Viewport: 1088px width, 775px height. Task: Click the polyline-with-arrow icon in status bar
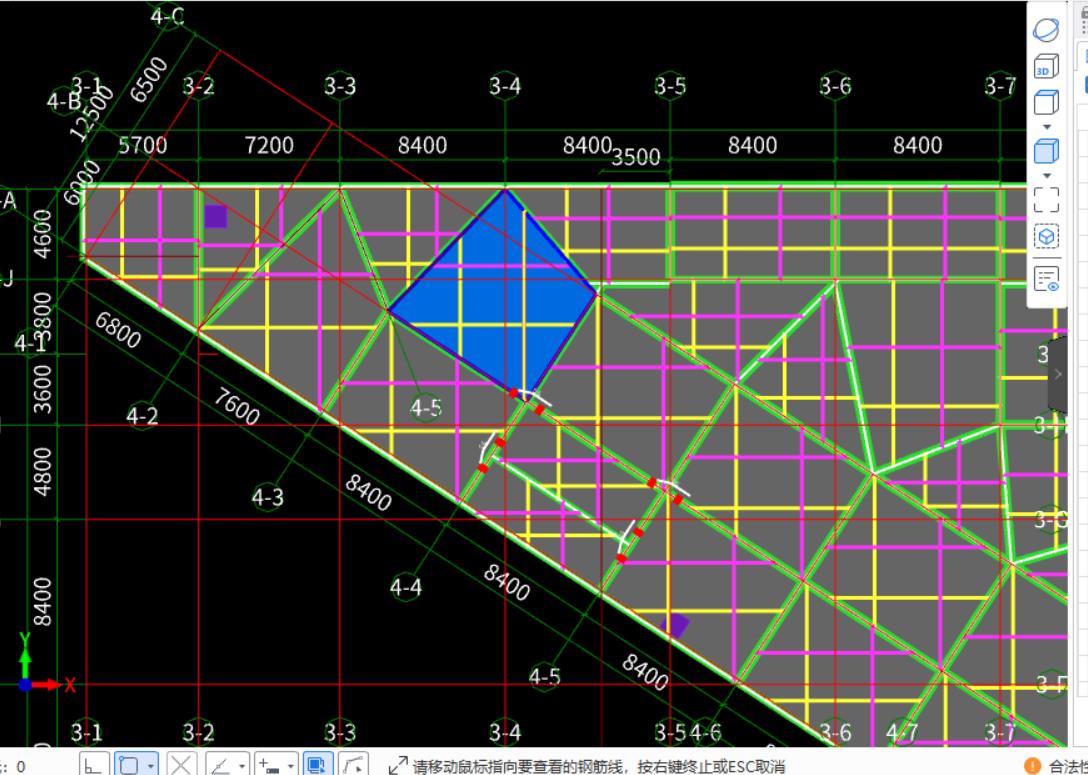click(352, 765)
